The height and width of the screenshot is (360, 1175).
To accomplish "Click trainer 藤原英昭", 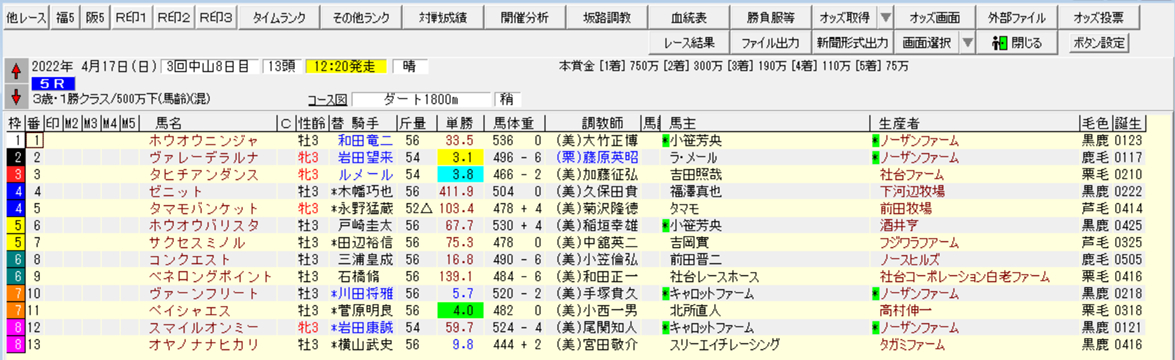I will (611, 157).
